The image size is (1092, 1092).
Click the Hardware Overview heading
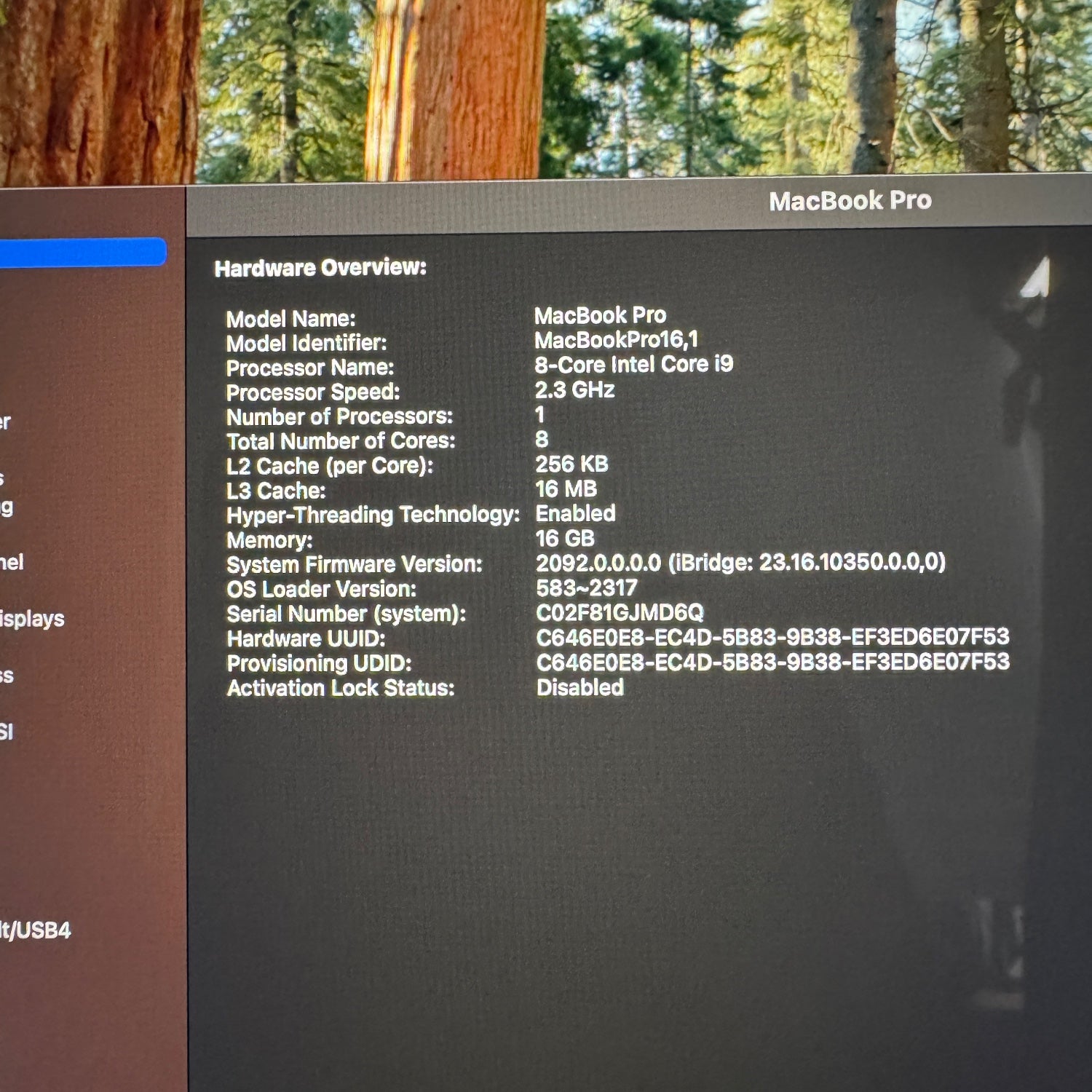[320, 268]
